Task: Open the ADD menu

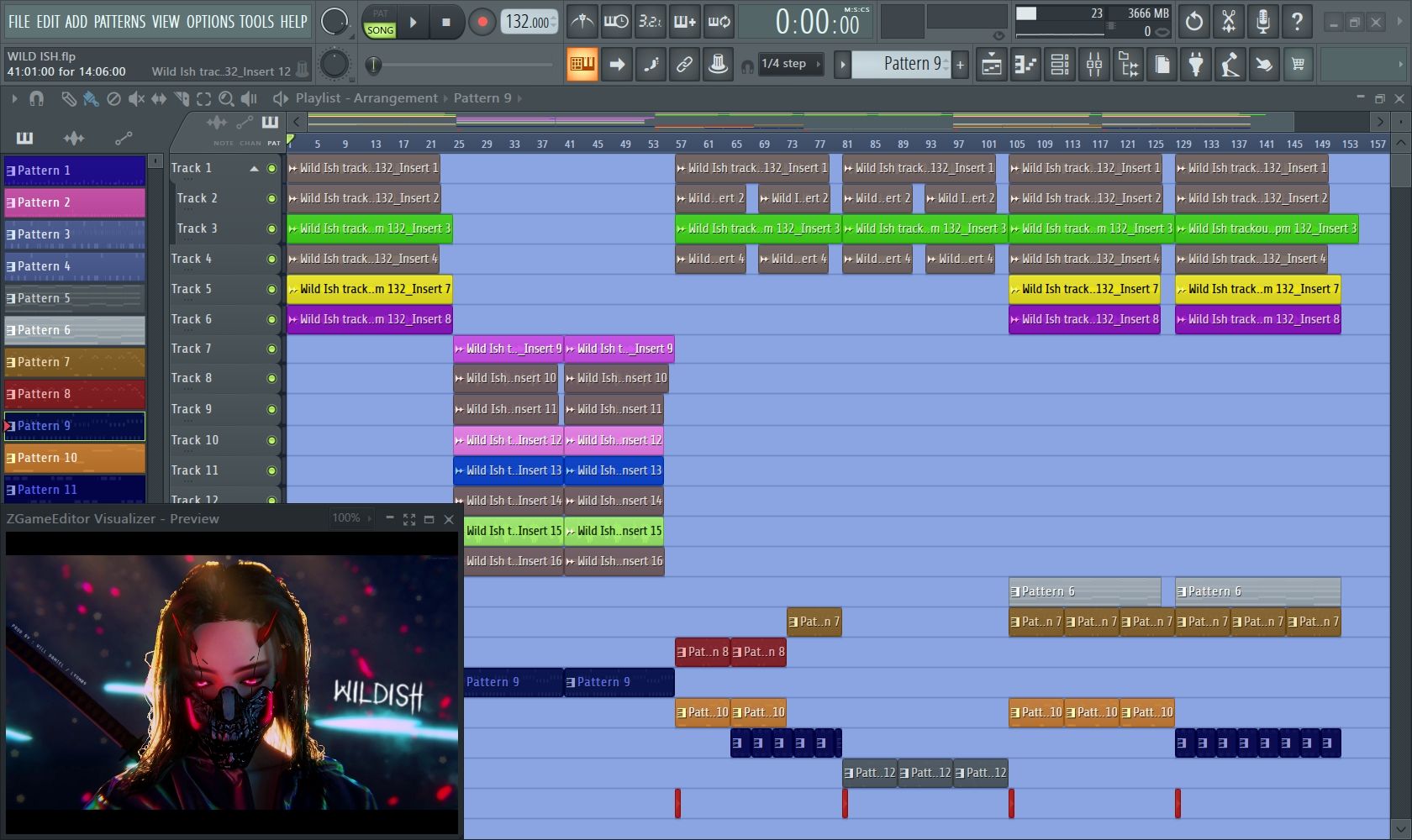Action: pyautogui.click(x=76, y=22)
